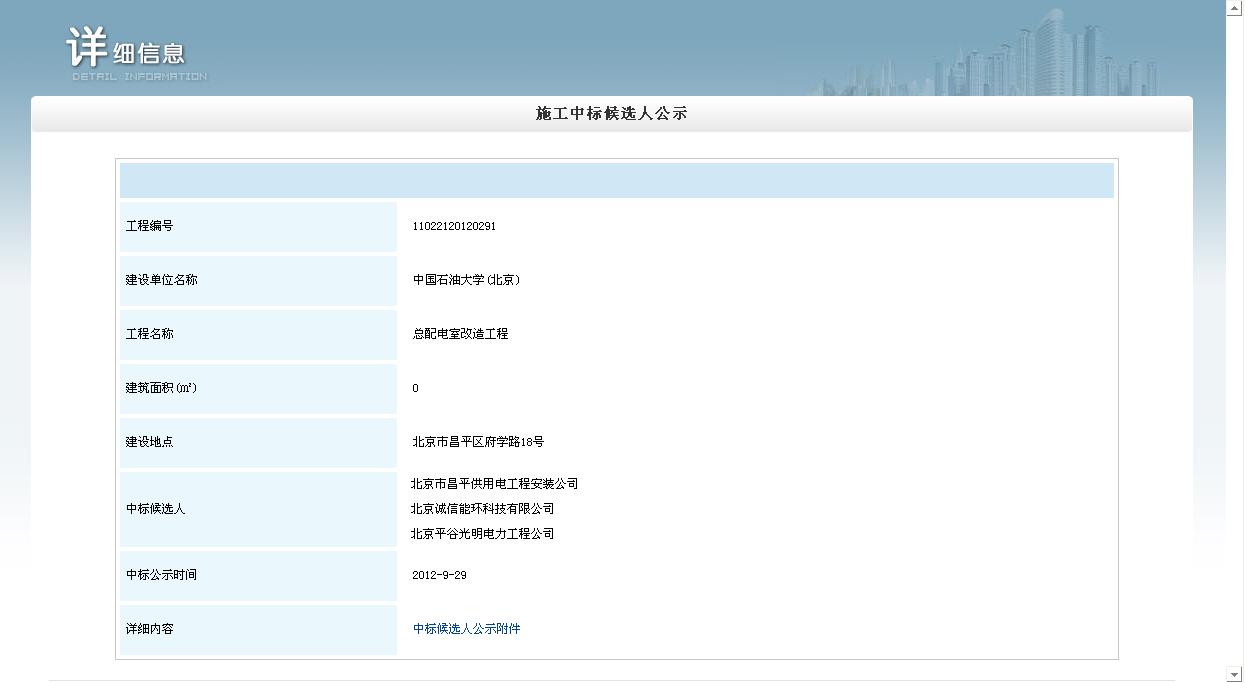The width and height of the screenshot is (1245, 683).
Task: Select the 中国石油大学(北京) value text
Action: click(x=466, y=280)
